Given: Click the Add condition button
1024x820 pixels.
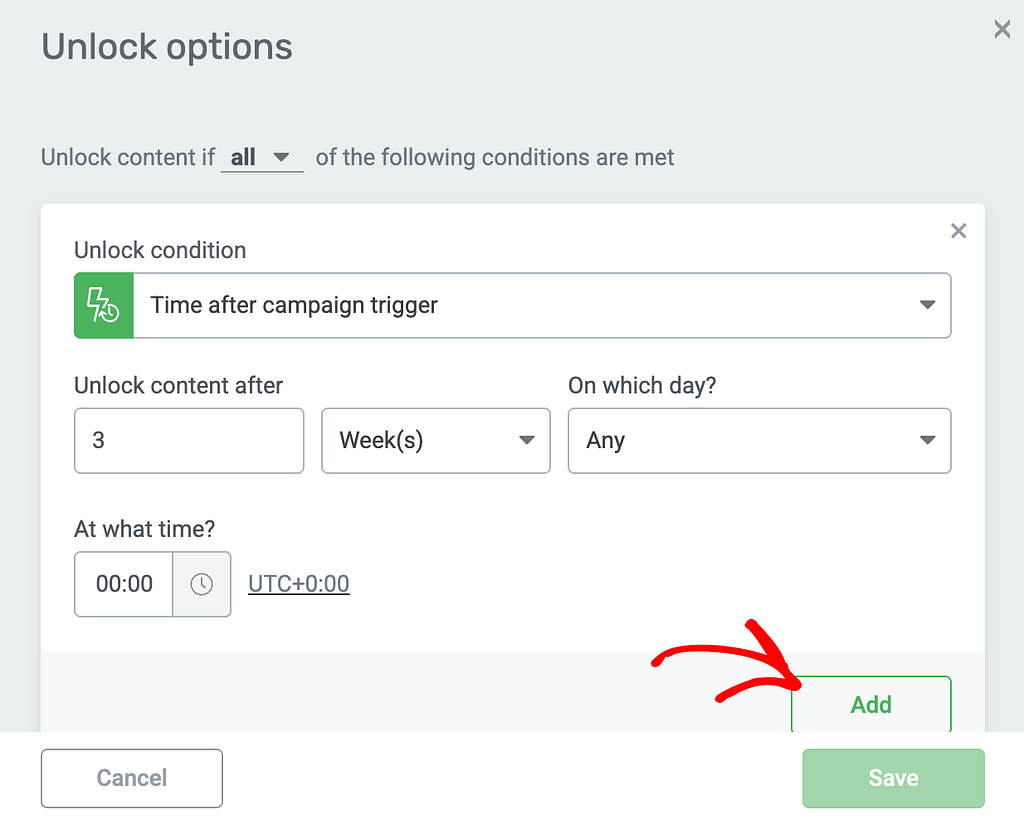Looking at the screenshot, I should pos(871,704).
